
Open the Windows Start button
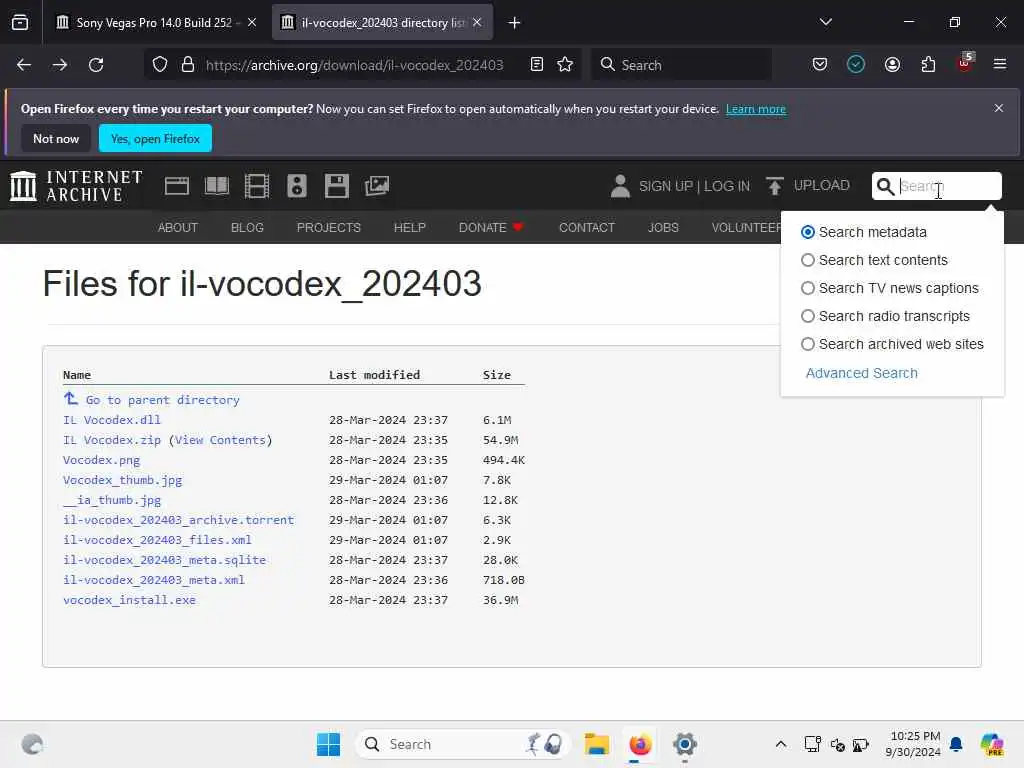click(328, 744)
